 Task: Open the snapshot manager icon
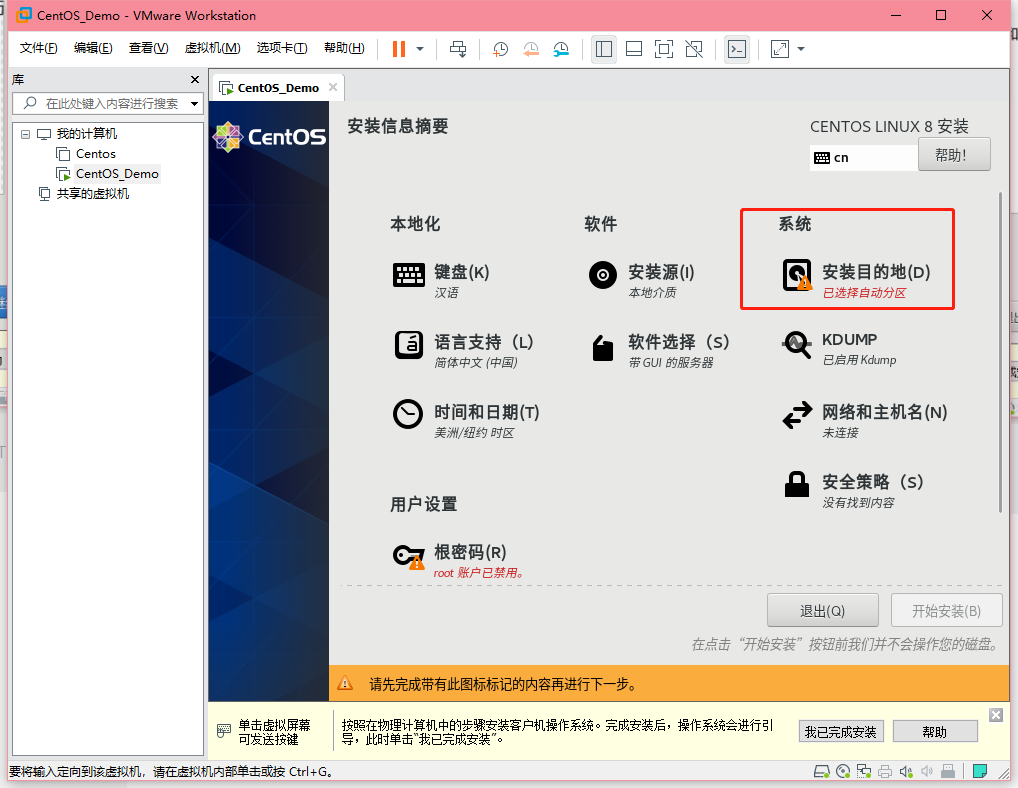point(561,49)
